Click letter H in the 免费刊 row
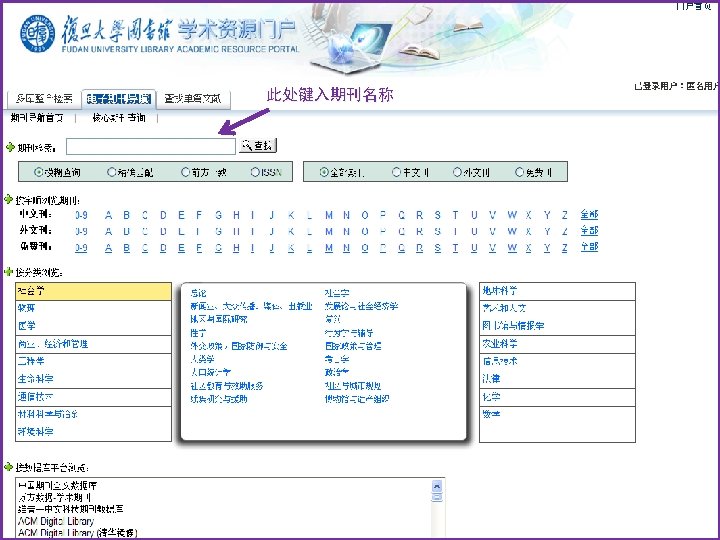Screen dimensions: 720x540 [x=236, y=248]
